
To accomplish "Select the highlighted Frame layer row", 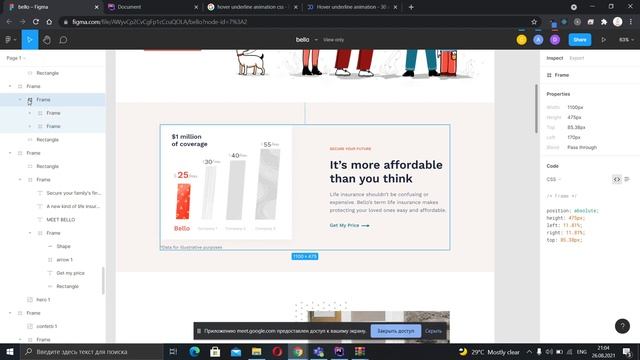I will tap(53, 100).
